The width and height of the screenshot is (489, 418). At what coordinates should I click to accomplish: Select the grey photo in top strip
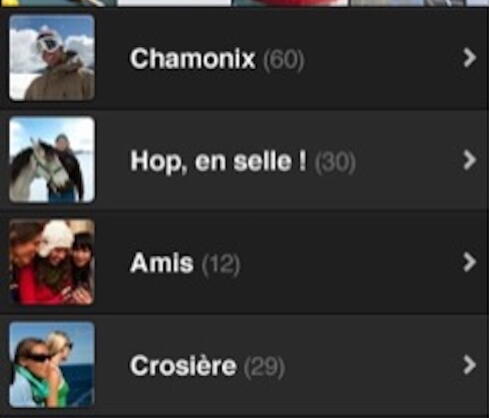coord(407,3)
